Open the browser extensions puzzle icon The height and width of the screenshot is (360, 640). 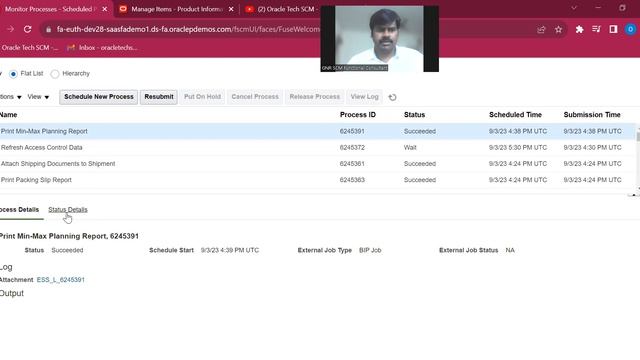pos(579,29)
